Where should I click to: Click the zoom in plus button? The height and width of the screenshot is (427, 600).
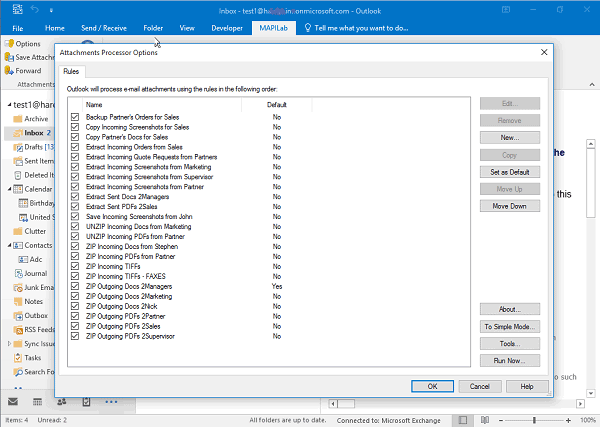(x=569, y=420)
